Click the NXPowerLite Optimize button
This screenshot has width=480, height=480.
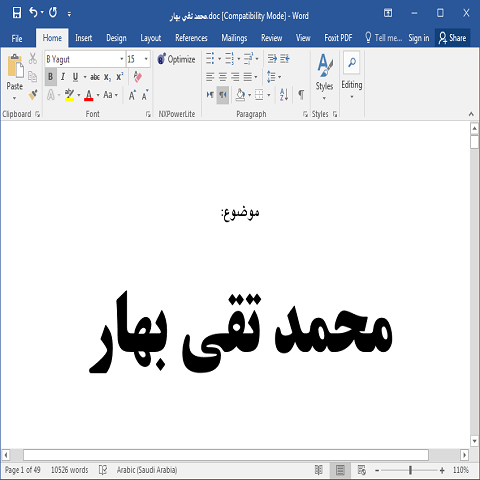tap(176, 59)
